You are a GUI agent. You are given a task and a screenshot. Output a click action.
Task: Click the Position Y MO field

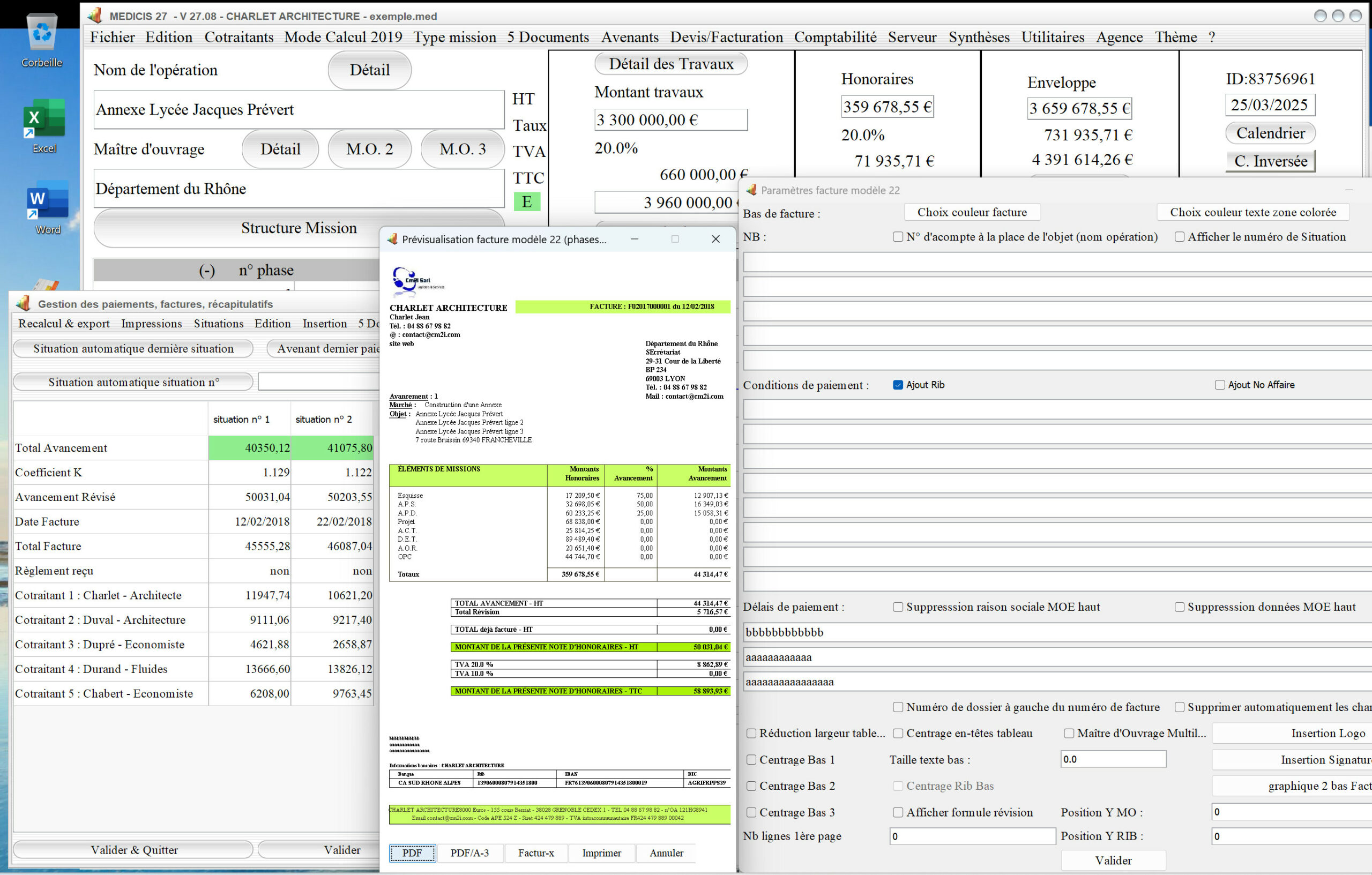pos(1292,812)
